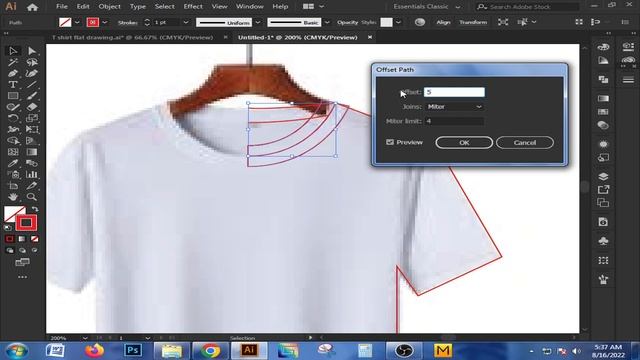Click the Search Adobe Stock field
The image size is (640, 360).
click(528, 7)
